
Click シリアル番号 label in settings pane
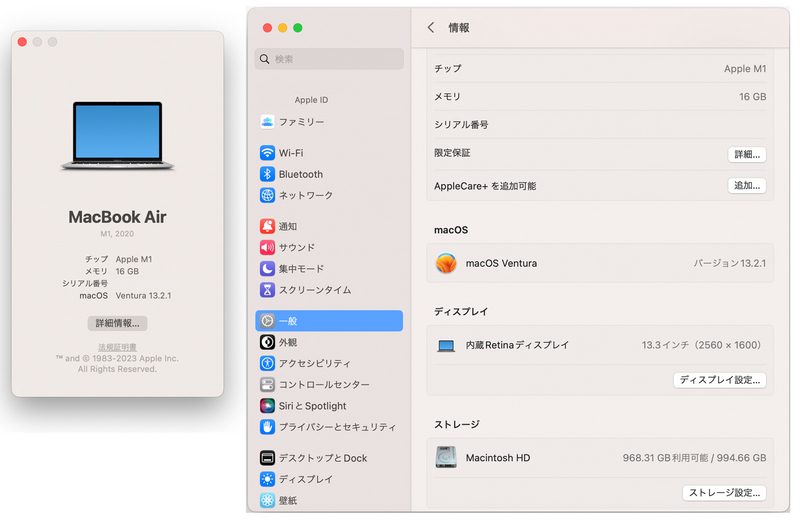(x=461, y=125)
